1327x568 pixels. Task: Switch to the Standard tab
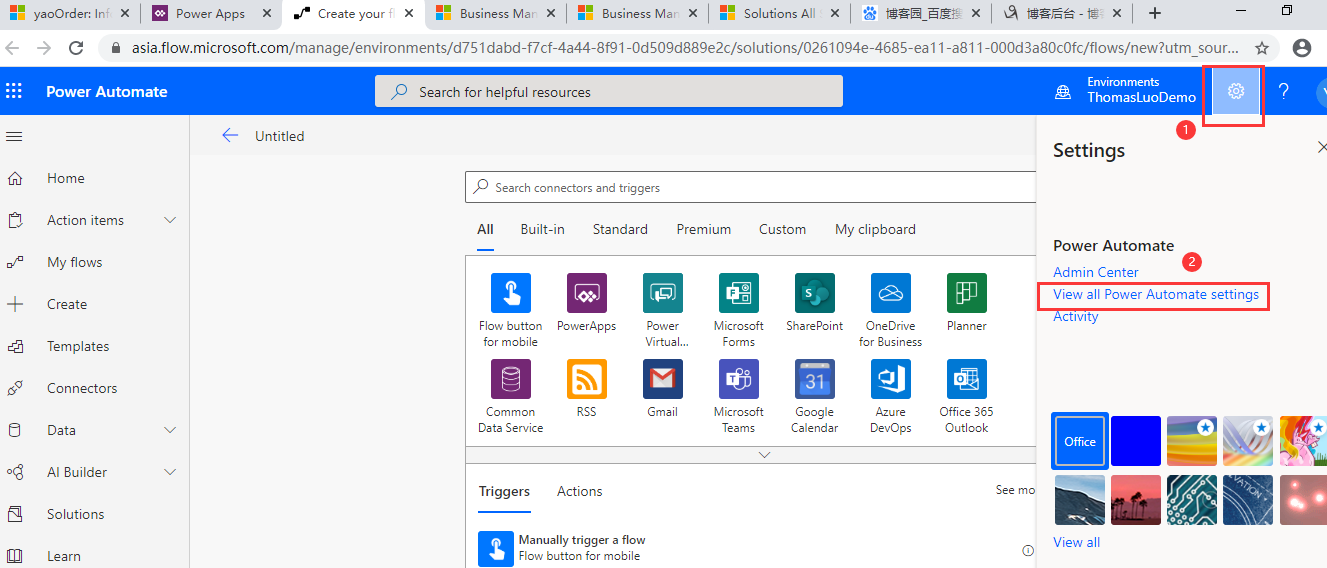pos(620,229)
